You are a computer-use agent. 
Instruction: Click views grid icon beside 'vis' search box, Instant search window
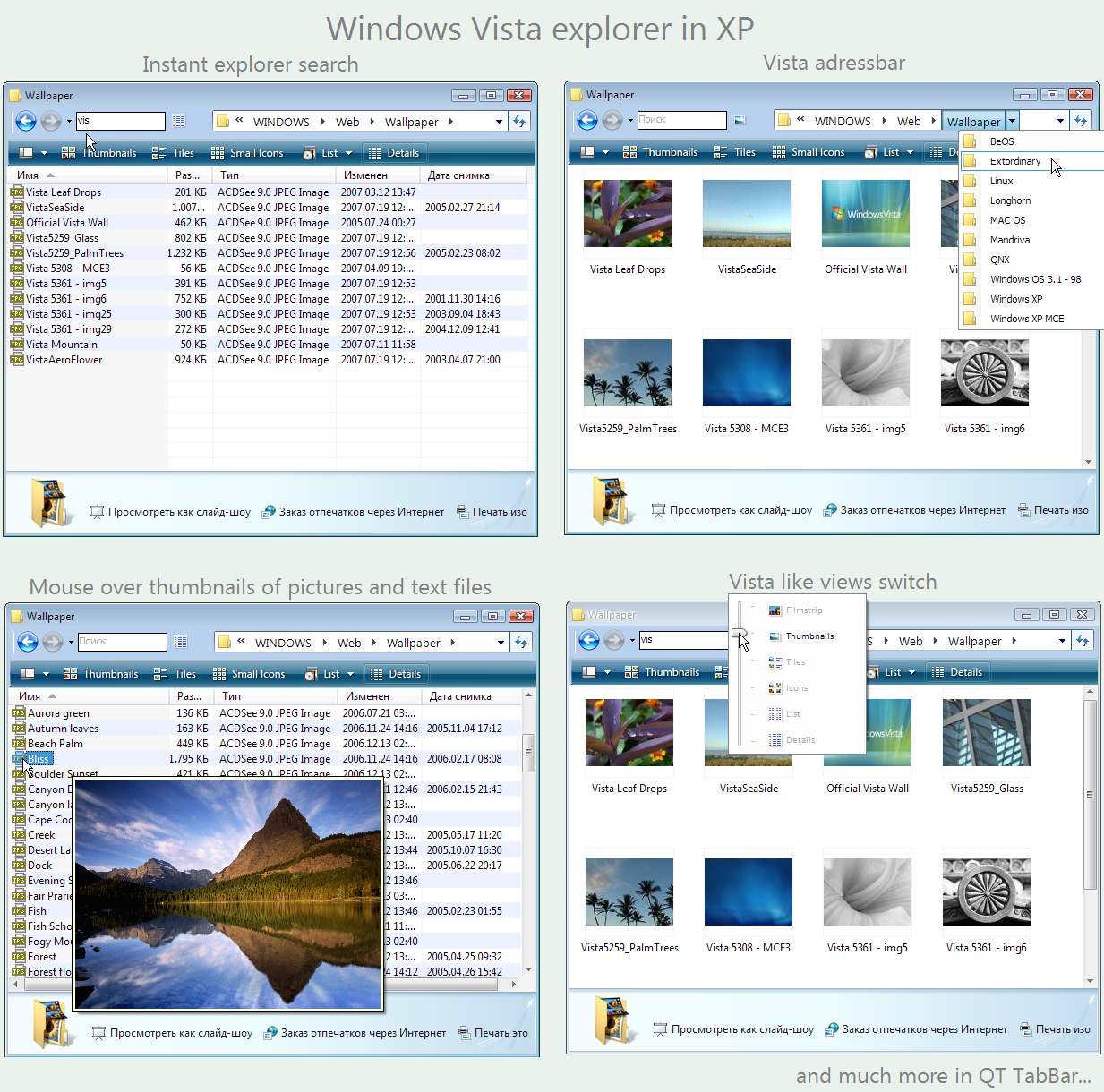pyautogui.click(x=179, y=121)
